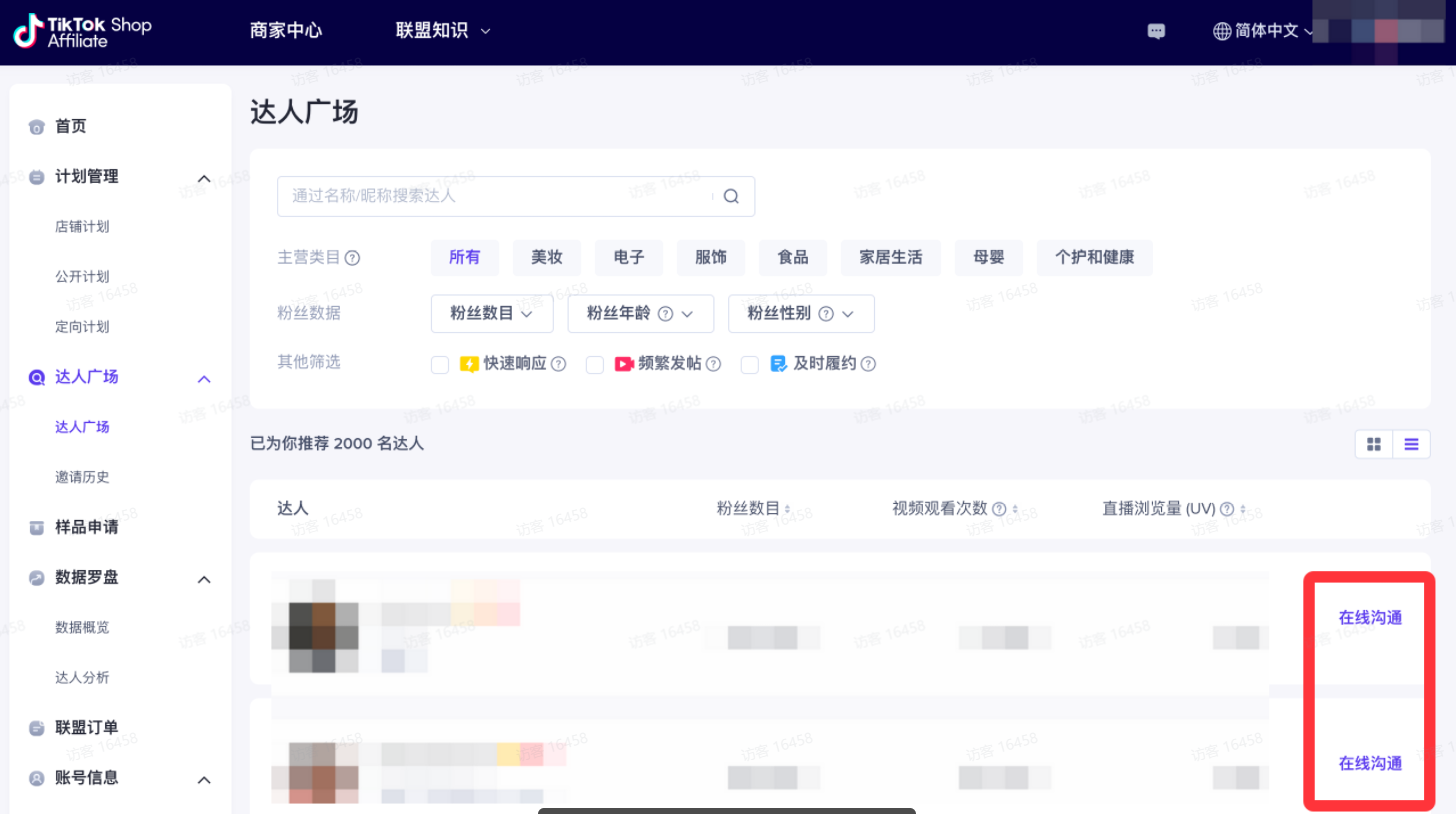The image size is (1456, 814).
Task: Collapse the 账号信息 sidebar section
Action: click(x=204, y=779)
